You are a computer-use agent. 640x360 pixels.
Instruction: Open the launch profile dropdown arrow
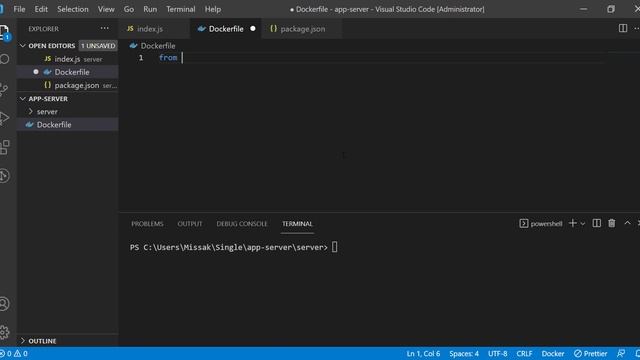pos(583,224)
